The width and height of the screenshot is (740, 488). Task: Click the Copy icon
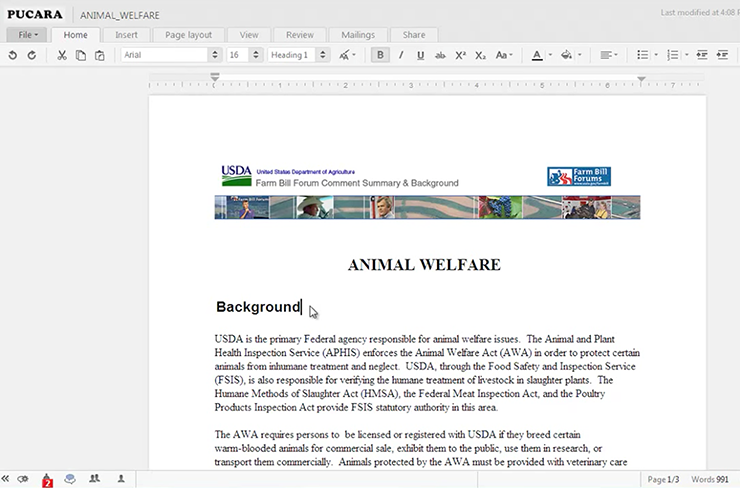coord(81,55)
